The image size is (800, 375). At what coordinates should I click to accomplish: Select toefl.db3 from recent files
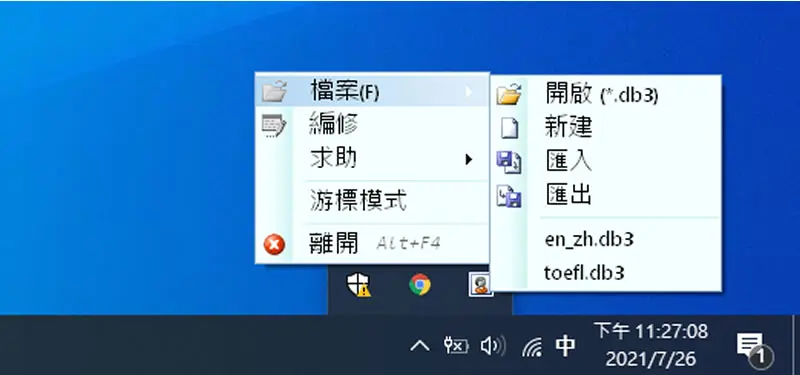click(584, 272)
